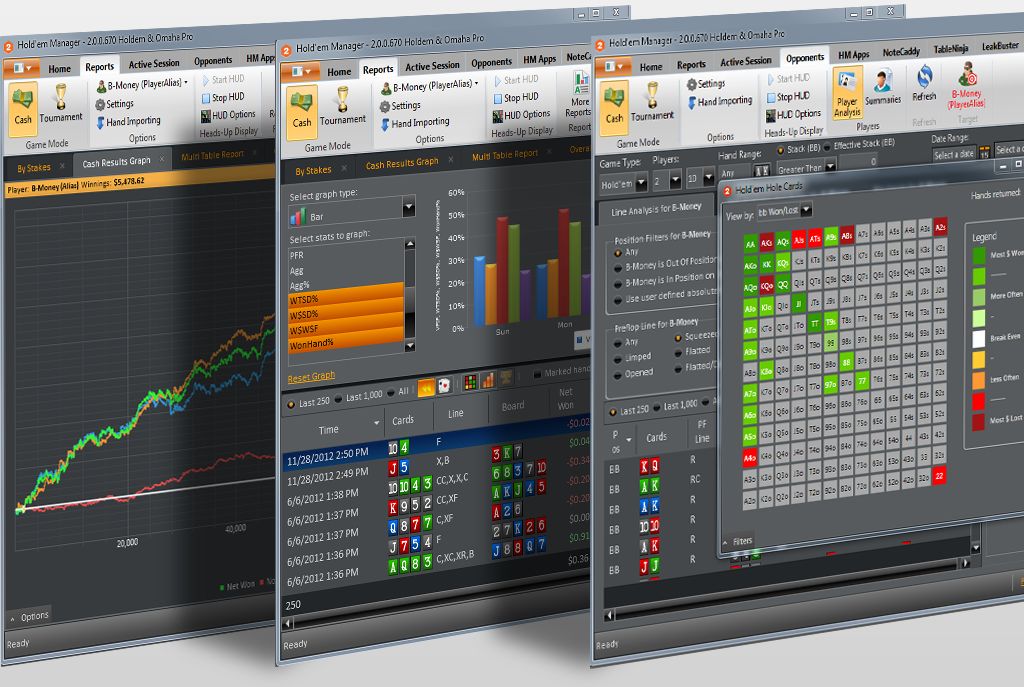The height and width of the screenshot is (687, 1024).
Task: Select Cash game mode in left window
Action: click(x=23, y=108)
